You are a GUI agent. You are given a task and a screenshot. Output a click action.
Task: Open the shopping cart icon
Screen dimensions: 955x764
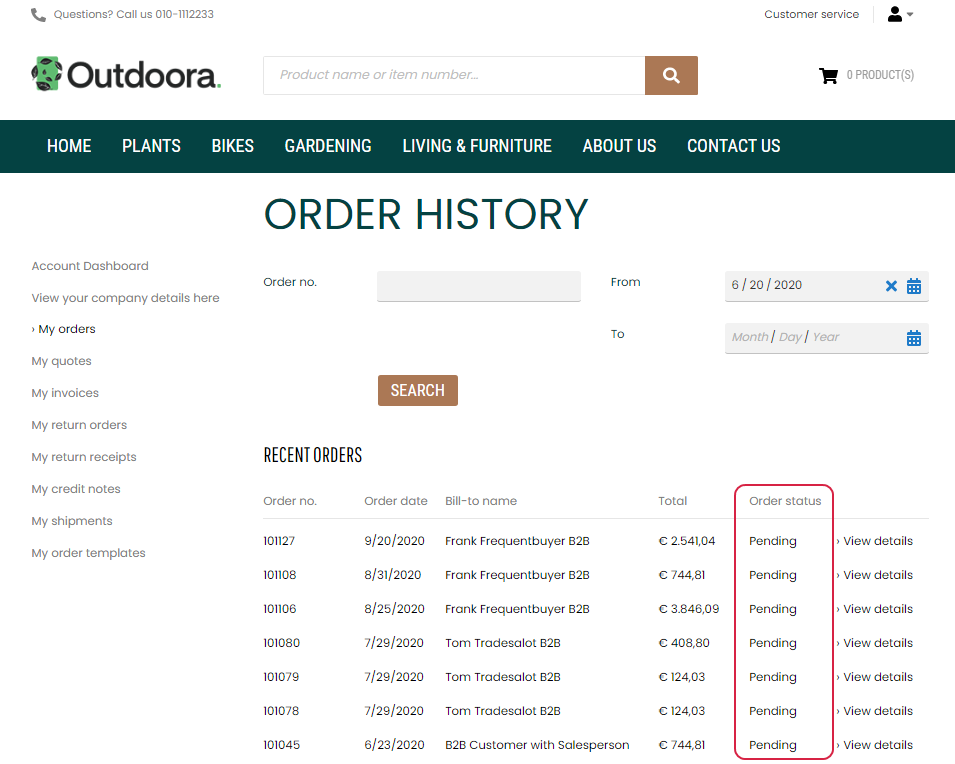coord(828,76)
